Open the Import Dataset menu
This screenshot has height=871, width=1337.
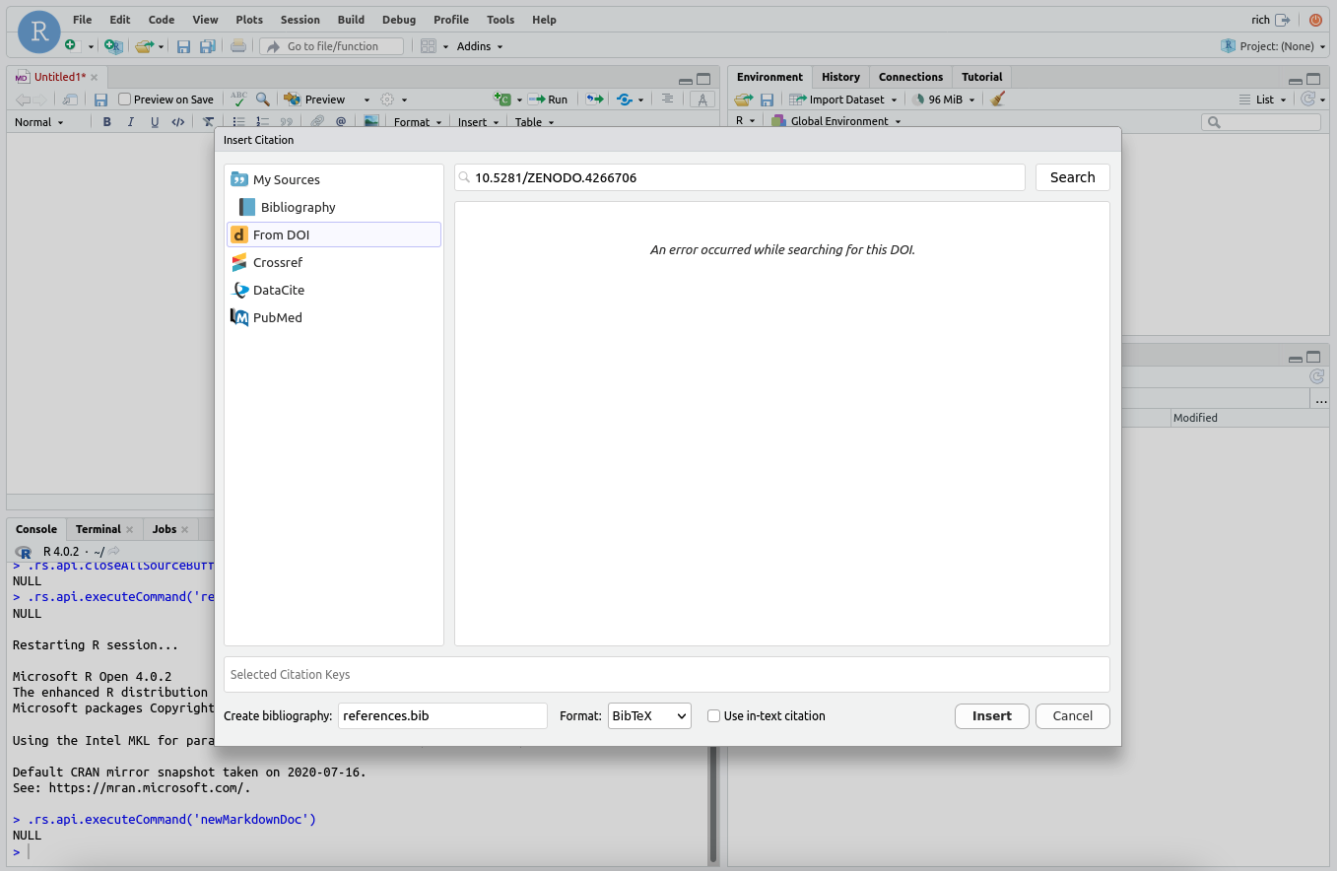(x=843, y=99)
